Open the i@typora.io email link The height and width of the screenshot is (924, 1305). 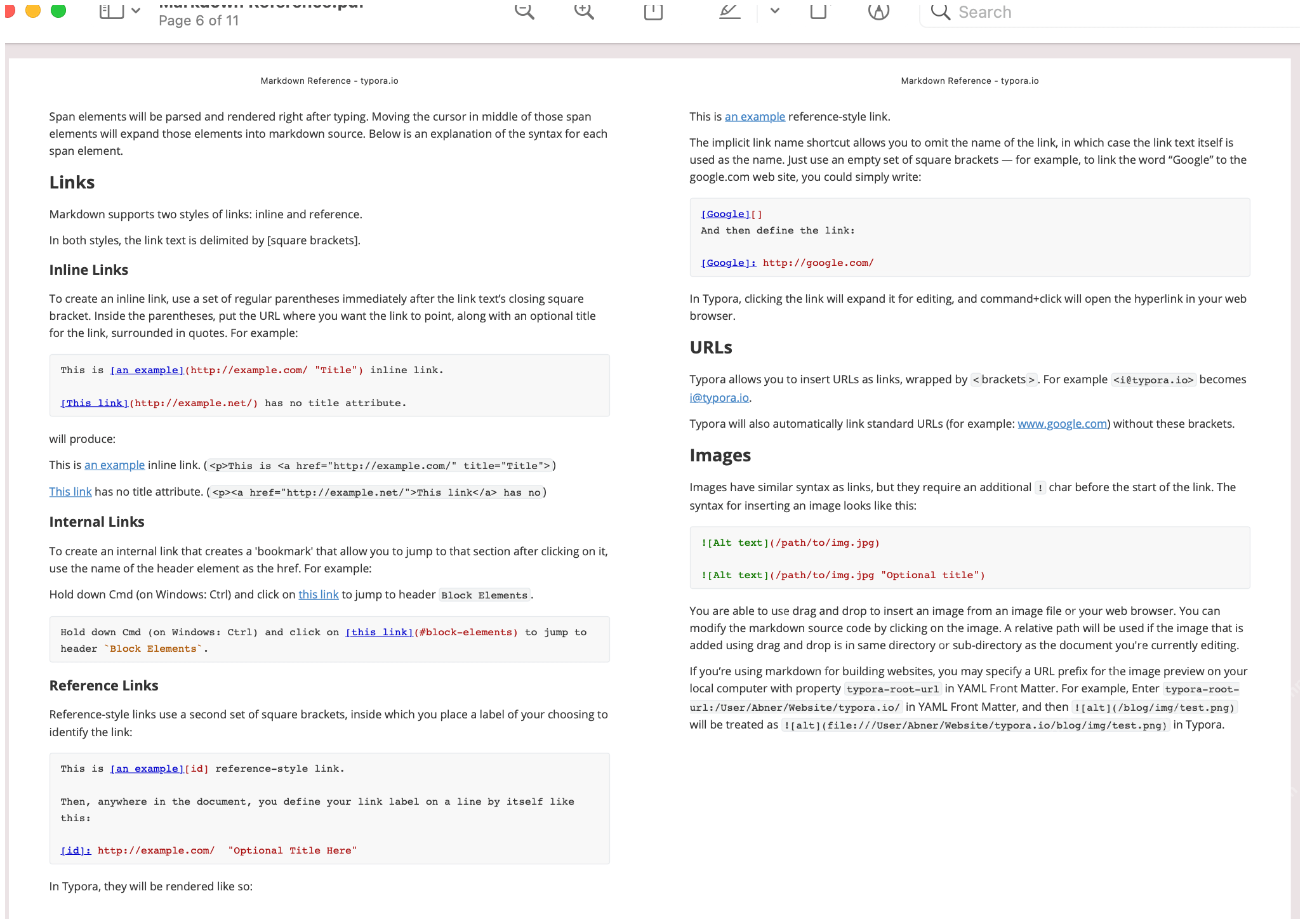click(719, 398)
